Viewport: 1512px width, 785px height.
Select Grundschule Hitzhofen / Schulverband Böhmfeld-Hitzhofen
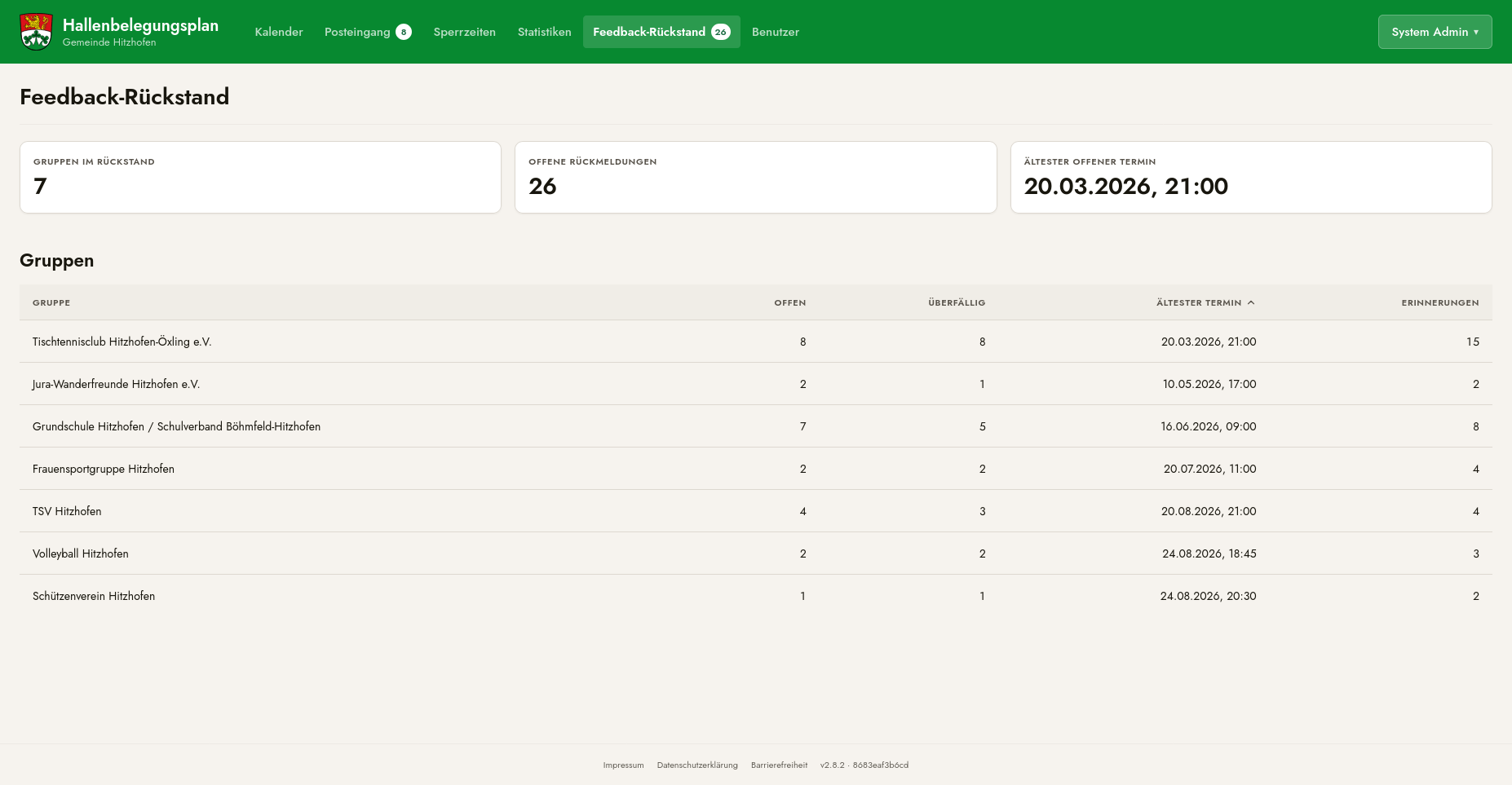point(756,426)
